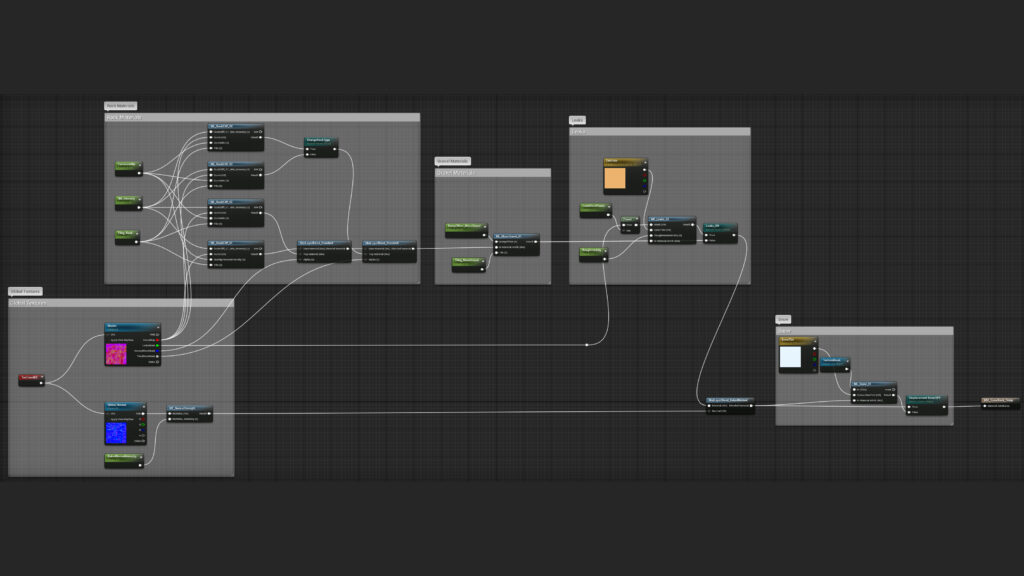Select the fourth blue function node in Rock Materials
The width and height of the screenshot is (1024, 576).
point(236,254)
